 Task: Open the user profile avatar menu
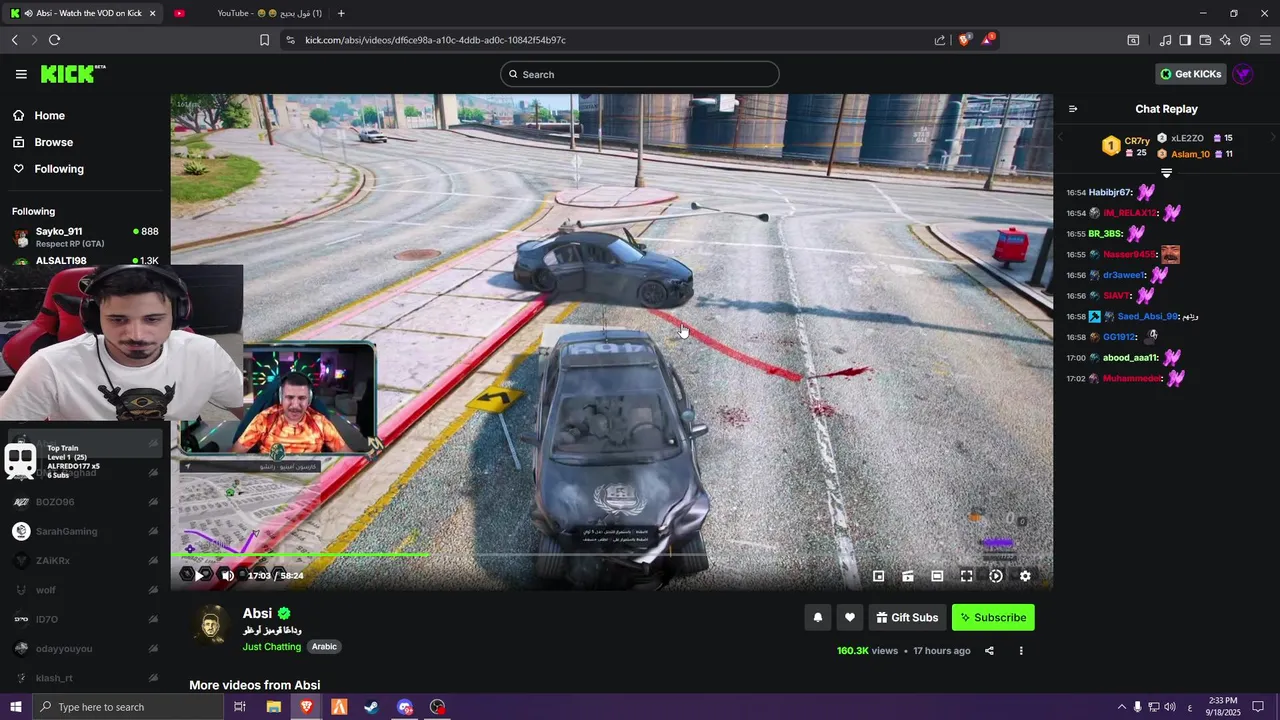point(1243,74)
